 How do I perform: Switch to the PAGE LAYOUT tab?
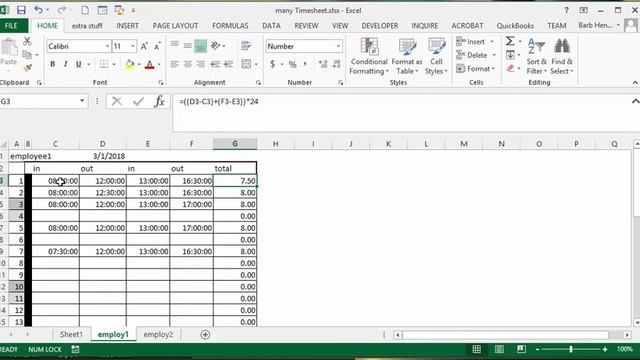point(175,26)
